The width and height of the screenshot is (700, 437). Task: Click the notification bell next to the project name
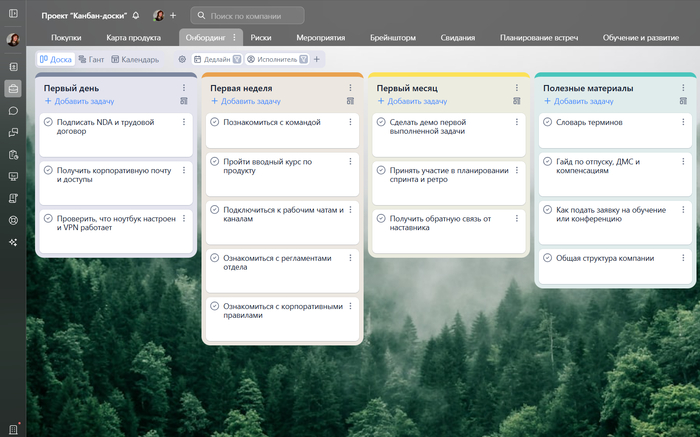[136, 16]
